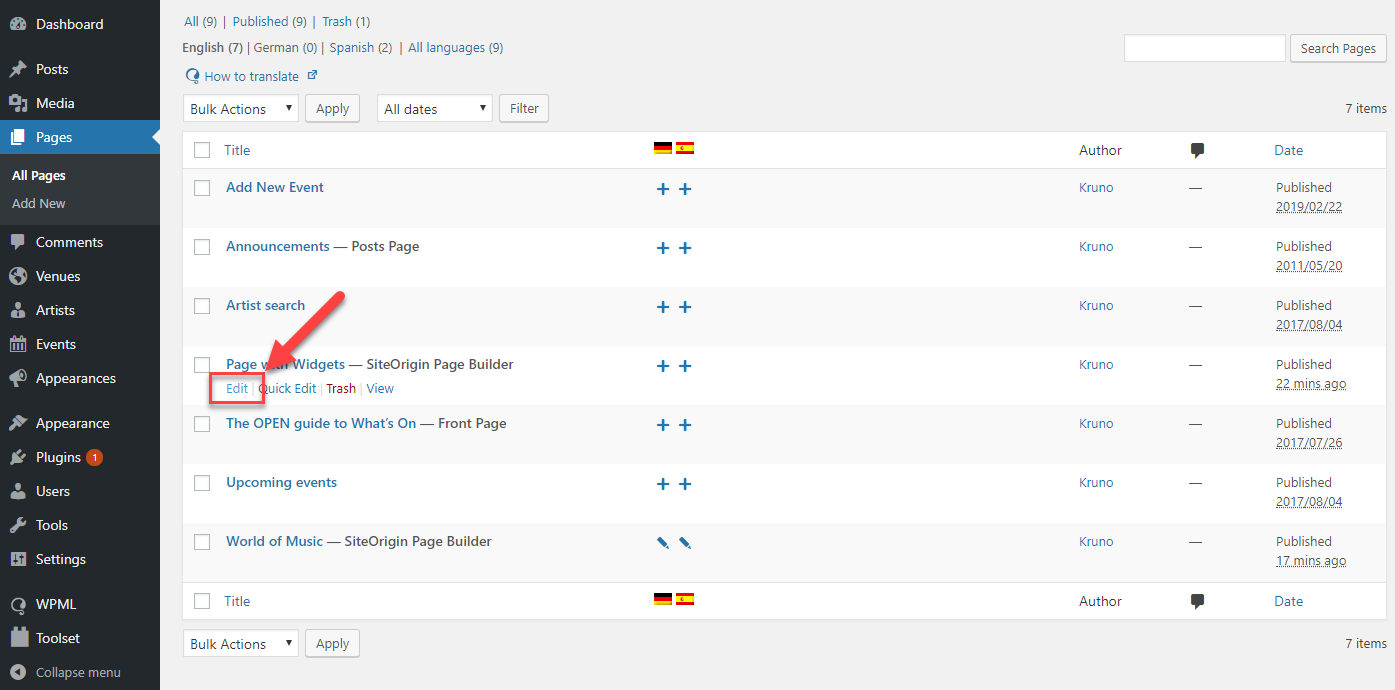The width and height of the screenshot is (1395, 690).
Task: Add German translation for Announcements page
Action: tap(662, 248)
